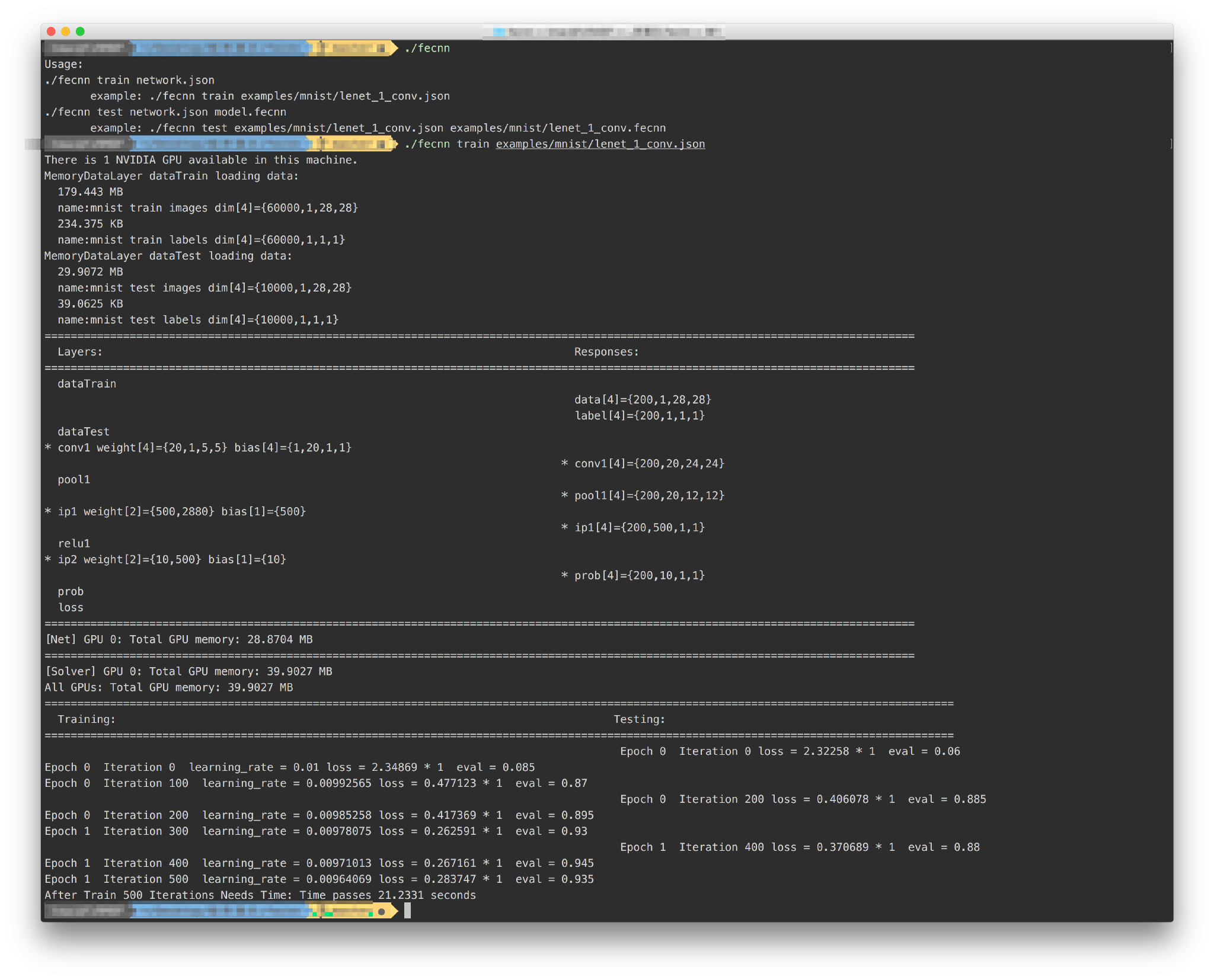Image resolution: width=1214 pixels, height=980 pixels.
Task: Click the 'Training:' section heading
Action: click(x=86, y=719)
